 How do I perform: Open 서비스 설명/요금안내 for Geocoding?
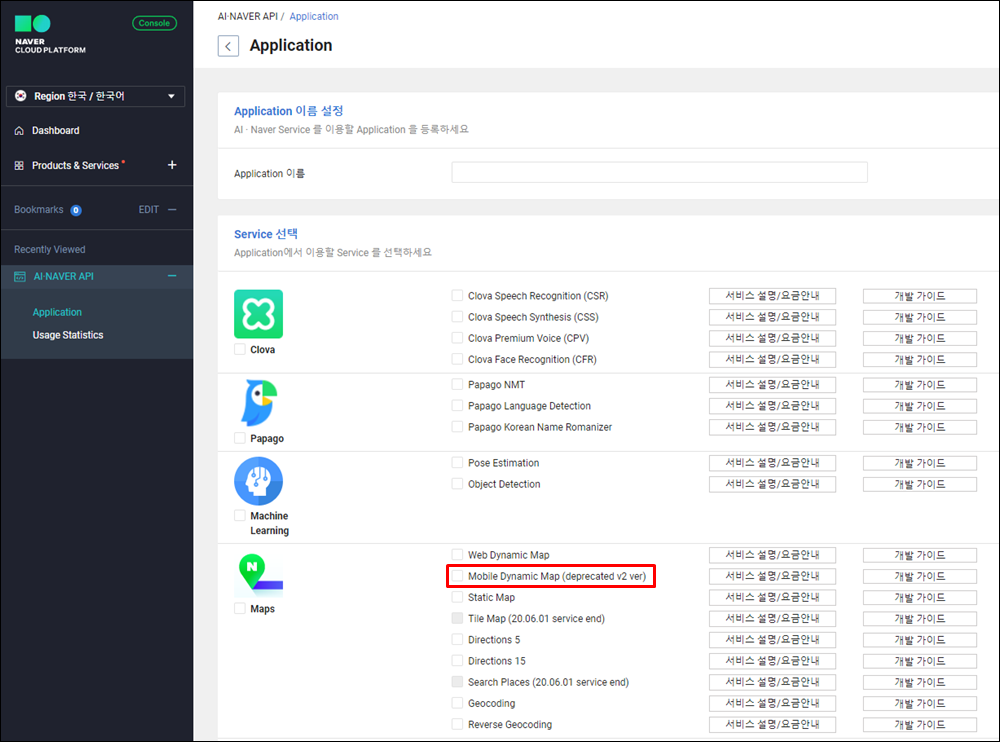[x=772, y=704]
